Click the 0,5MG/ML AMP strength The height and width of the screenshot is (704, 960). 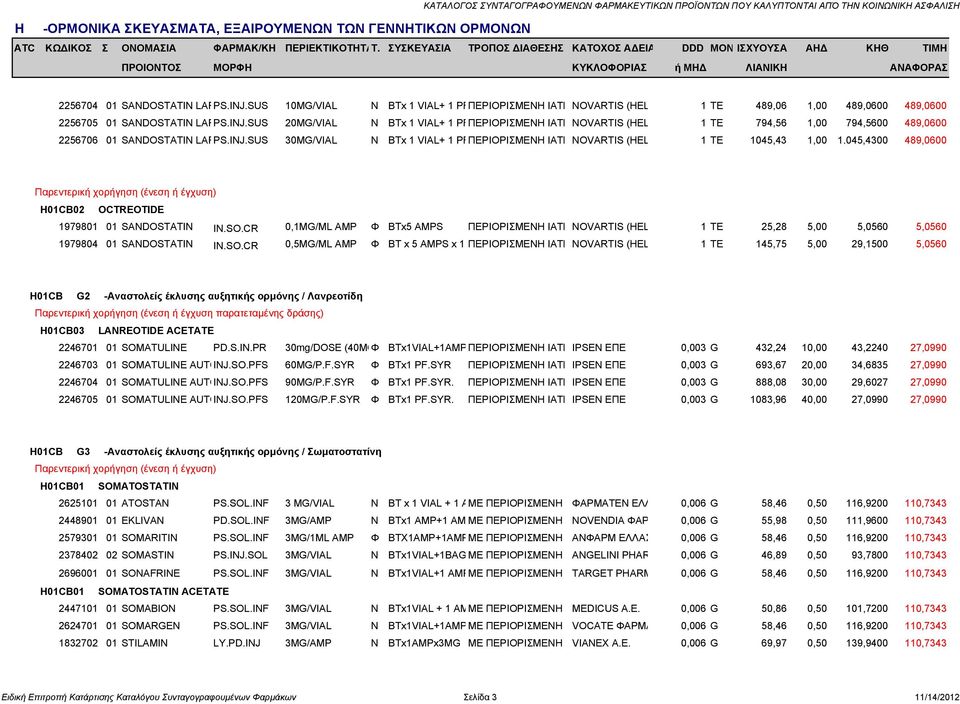(x=321, y=244)
